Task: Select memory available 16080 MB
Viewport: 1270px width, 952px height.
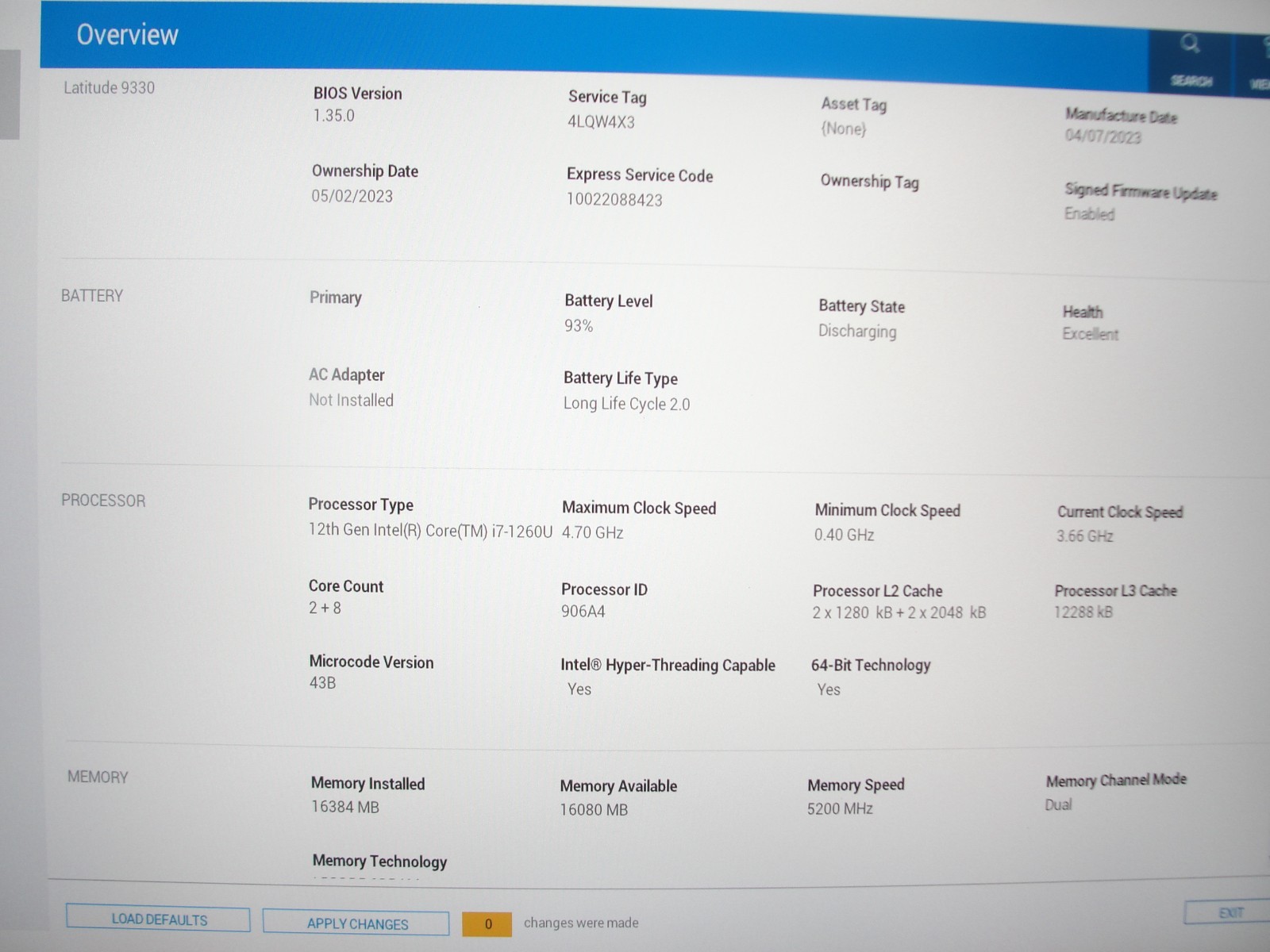Action: click(593, 810)
